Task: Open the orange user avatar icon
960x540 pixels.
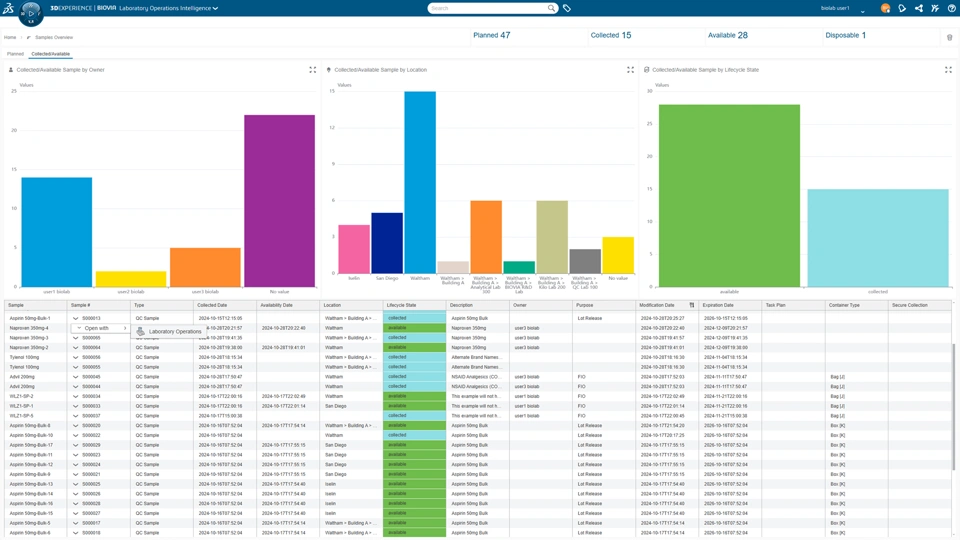Action: coord(885,8)
